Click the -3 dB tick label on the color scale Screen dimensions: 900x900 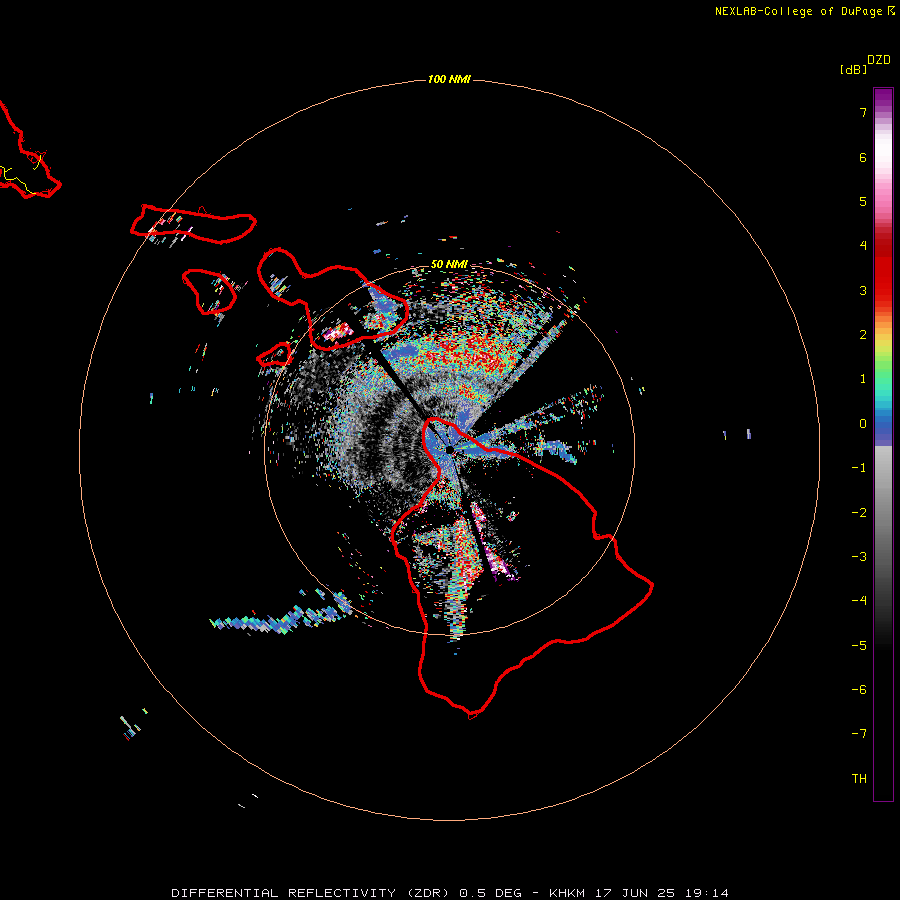[859, 557]
